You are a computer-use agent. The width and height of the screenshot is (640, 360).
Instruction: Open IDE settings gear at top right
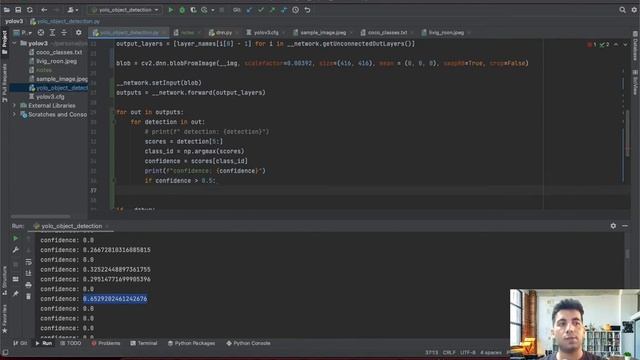coord(634,10)
